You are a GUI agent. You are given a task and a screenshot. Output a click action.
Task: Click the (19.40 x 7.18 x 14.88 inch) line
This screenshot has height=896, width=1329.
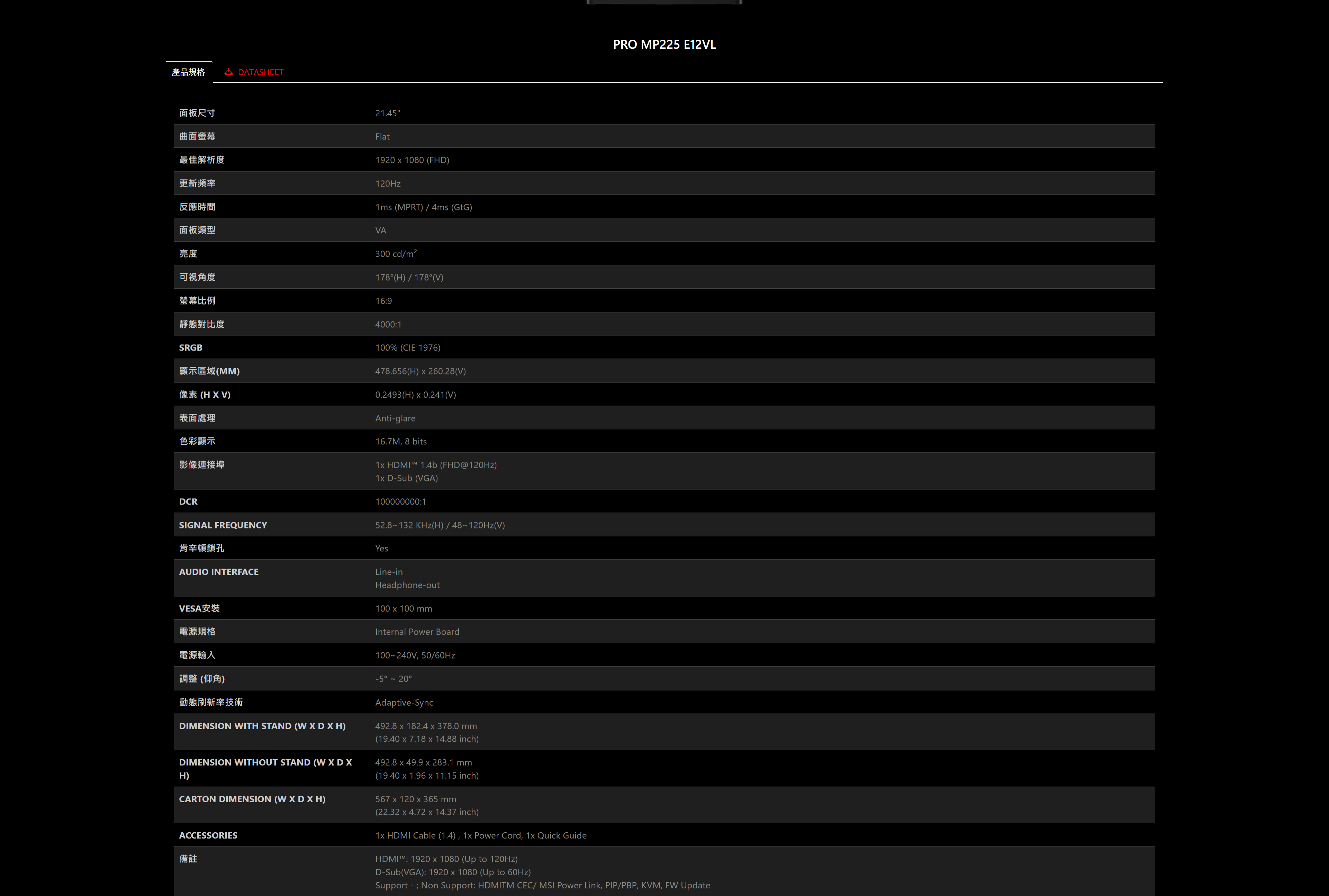(x=427, y=739)
